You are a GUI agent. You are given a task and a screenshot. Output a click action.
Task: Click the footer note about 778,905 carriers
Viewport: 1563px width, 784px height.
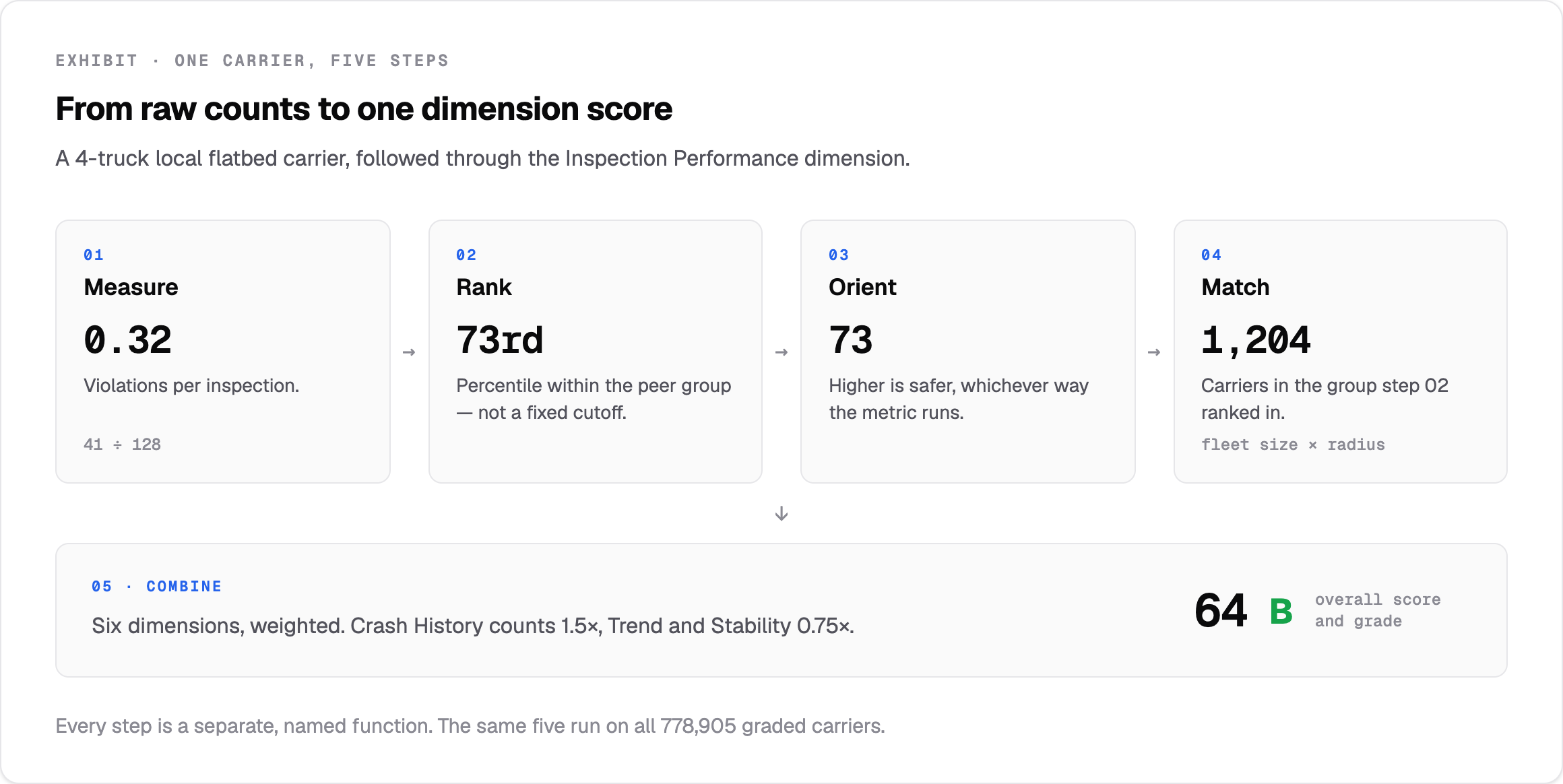pos(470,725)
